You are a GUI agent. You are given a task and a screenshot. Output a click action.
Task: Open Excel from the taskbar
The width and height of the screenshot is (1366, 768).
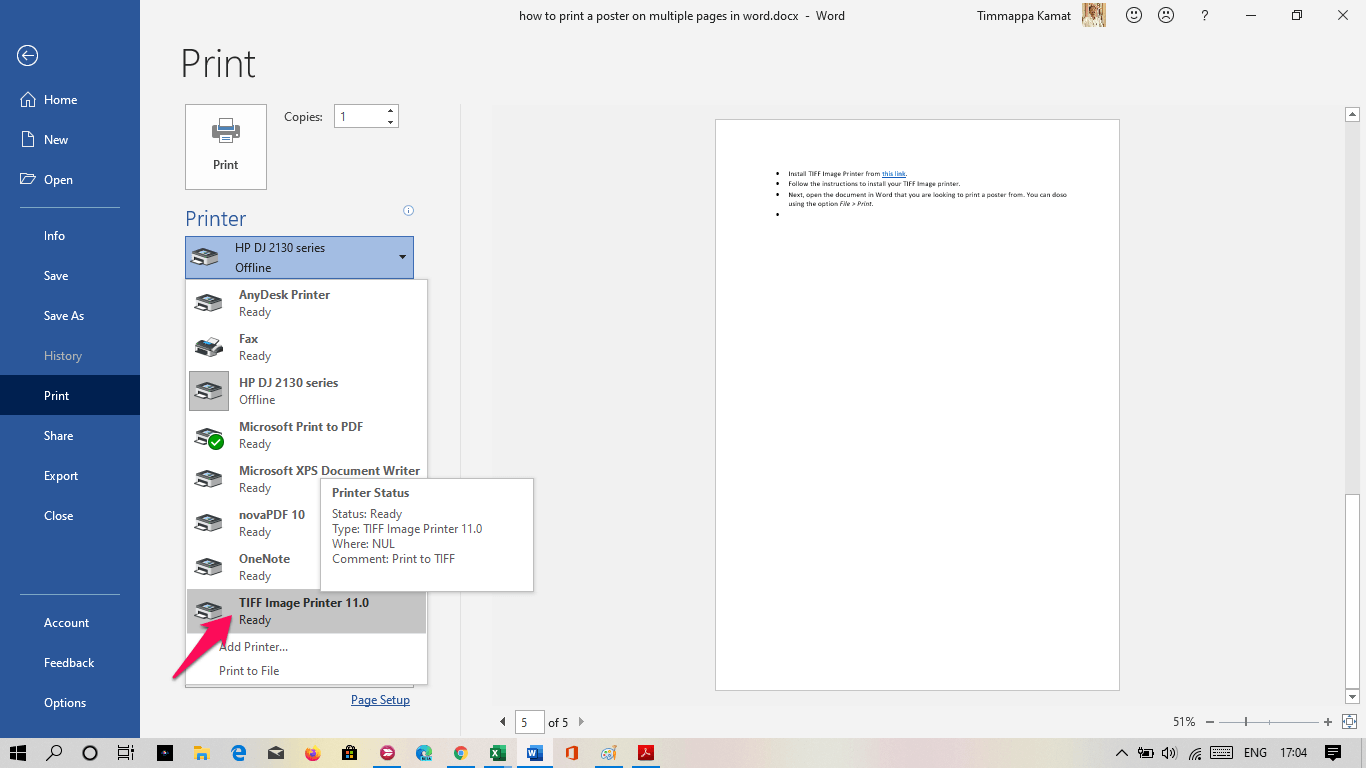click(x=497, y=752)
